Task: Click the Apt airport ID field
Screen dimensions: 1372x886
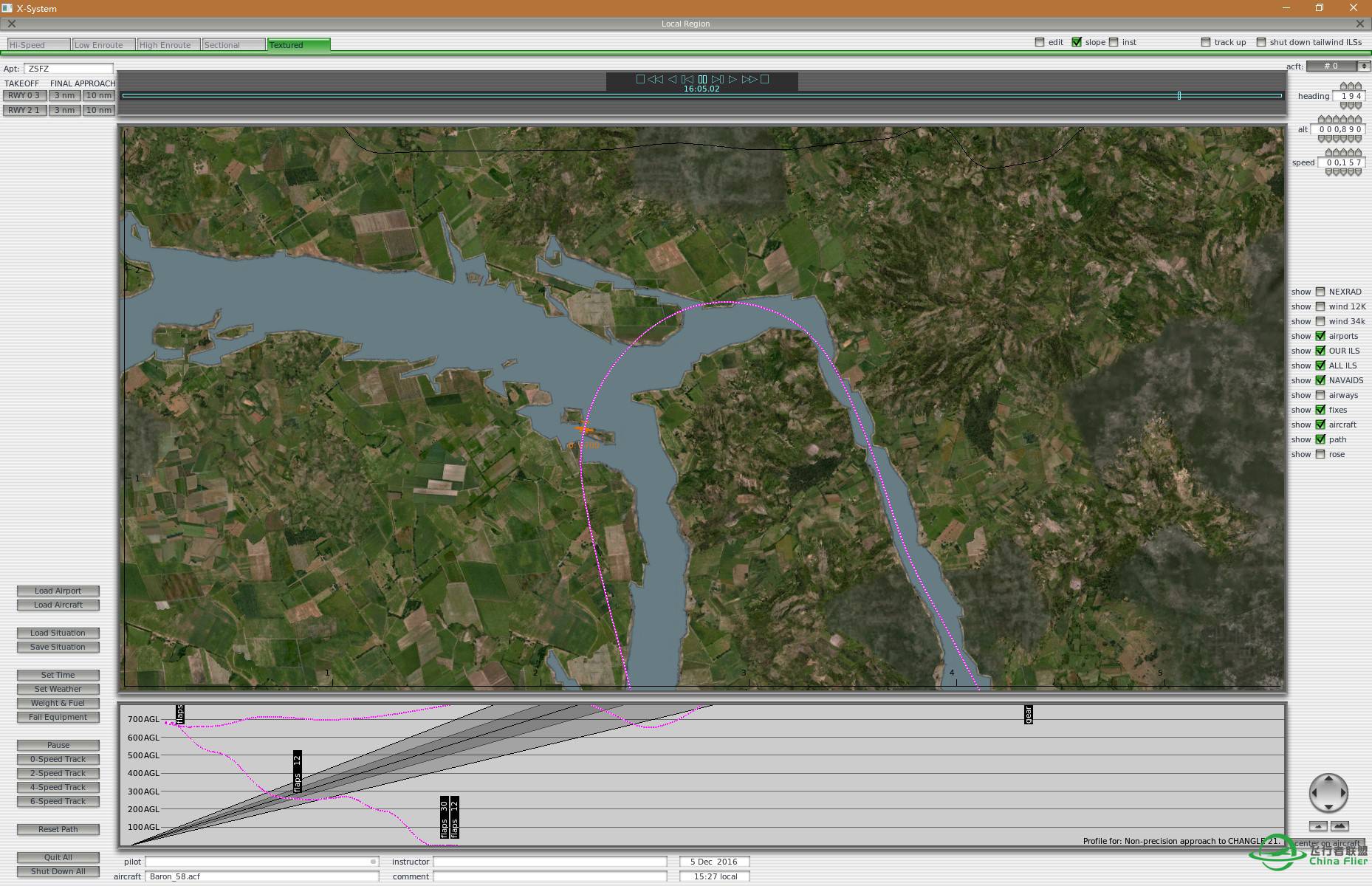Action: (68, 69)
